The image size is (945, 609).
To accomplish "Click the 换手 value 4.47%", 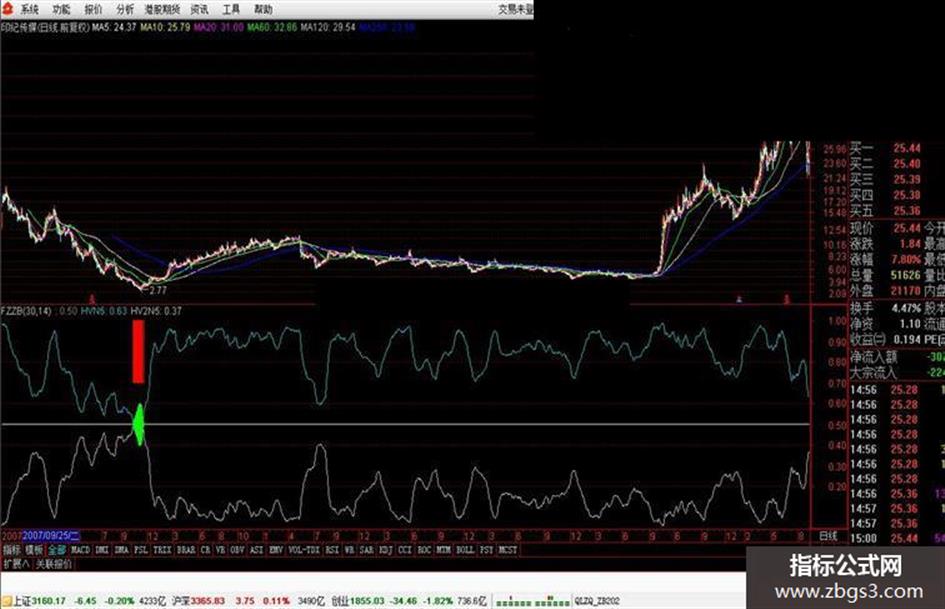I will coord(906,308).
